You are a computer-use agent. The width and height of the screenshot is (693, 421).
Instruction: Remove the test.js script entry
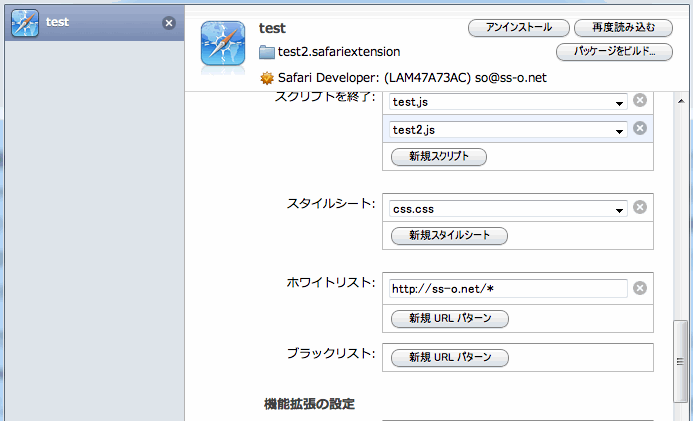[640, 100]
